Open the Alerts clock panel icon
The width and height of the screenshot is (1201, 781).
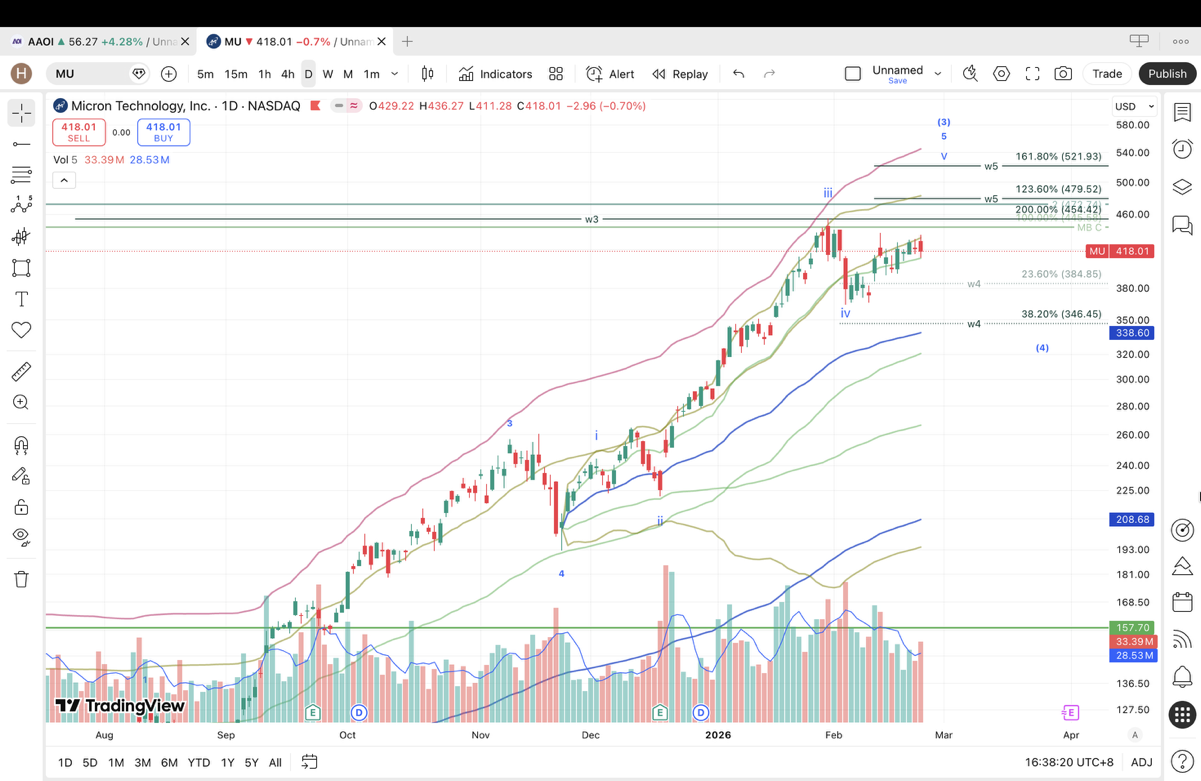(x=1182, y=150)
